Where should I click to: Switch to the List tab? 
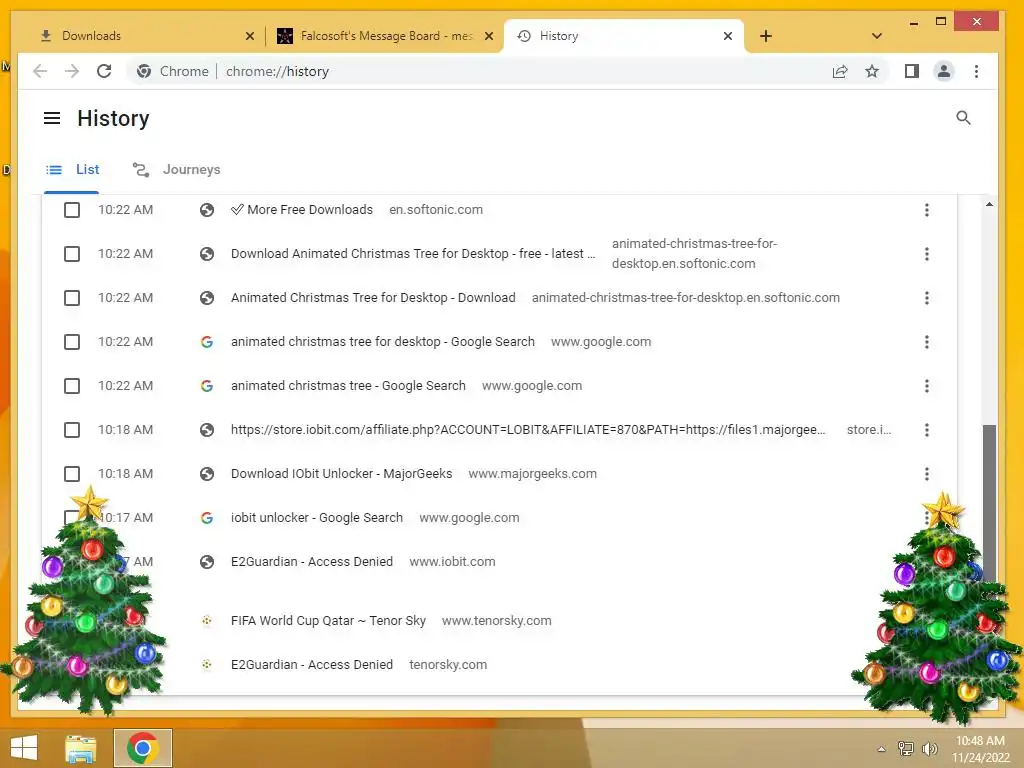tap(72, 170)
